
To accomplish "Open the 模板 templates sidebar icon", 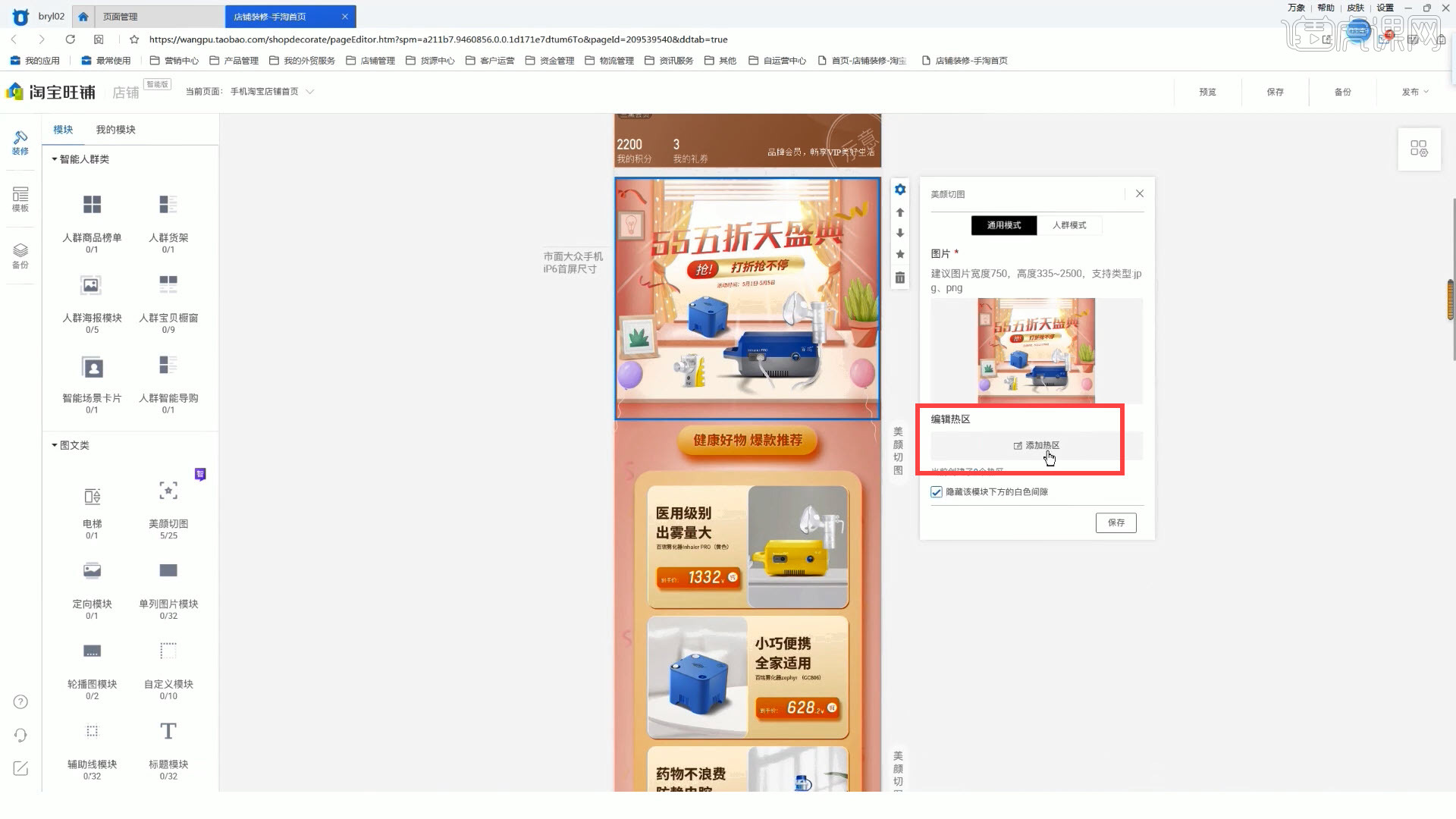I will coord(20,199).
